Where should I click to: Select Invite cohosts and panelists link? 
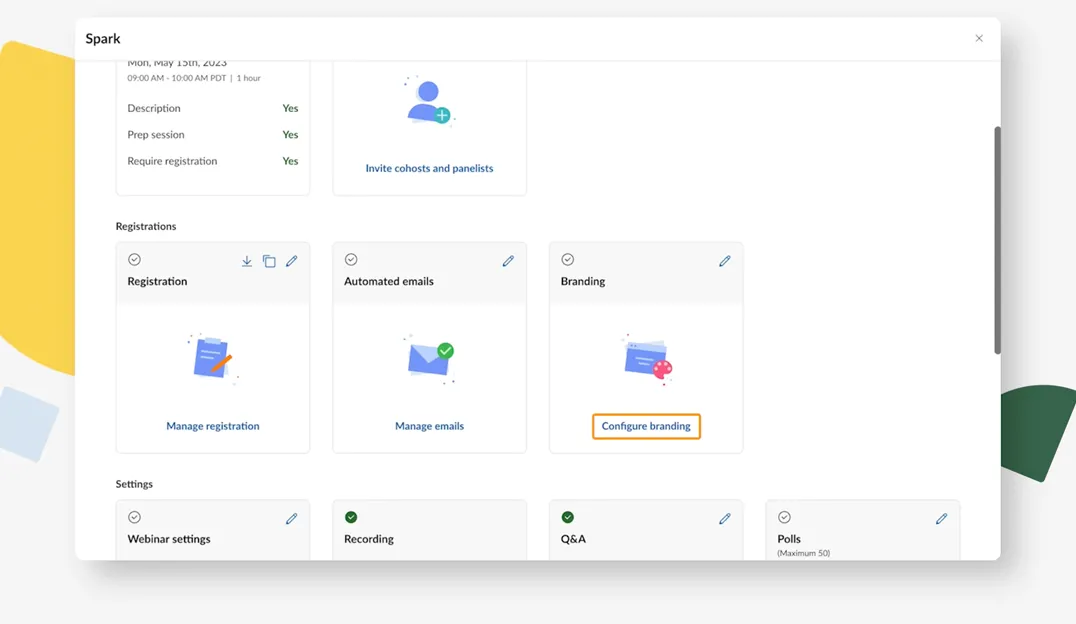(429, 168)
